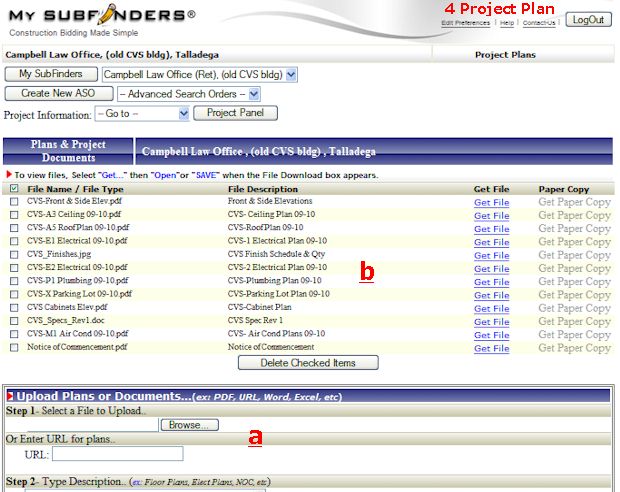620x492 pixels.
Task: Click the File Name / File Type column header
Action: pyautogui.click(x=75, y=189)
